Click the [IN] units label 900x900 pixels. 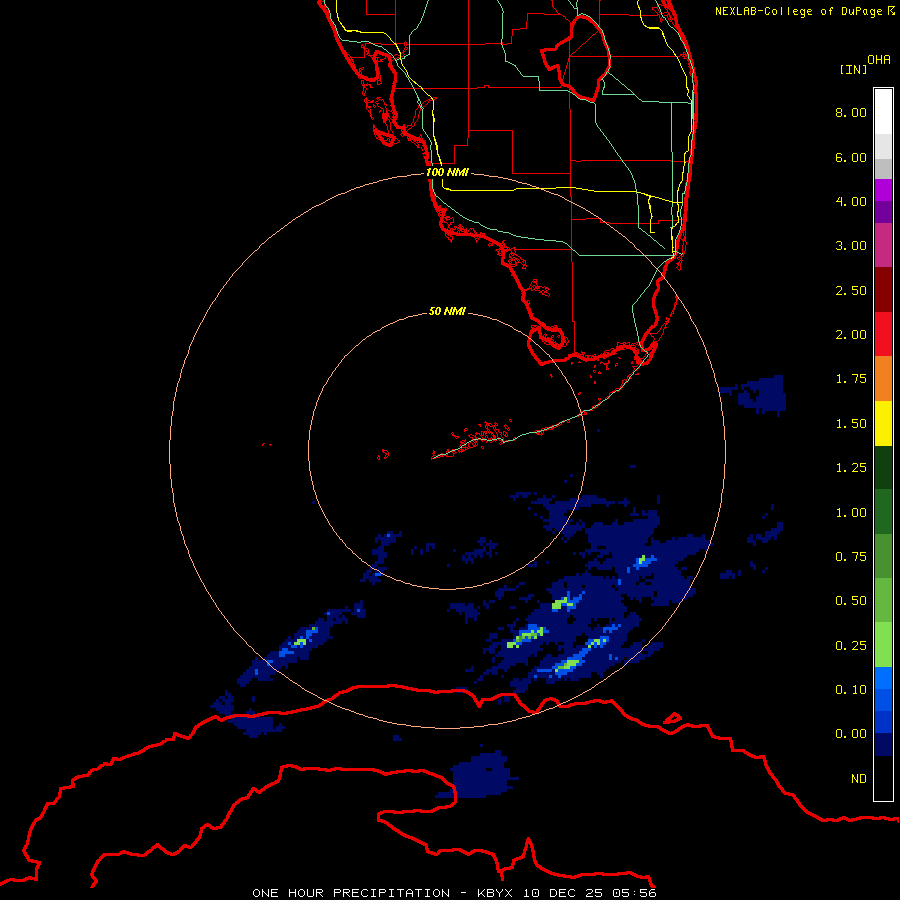(853, 69)
